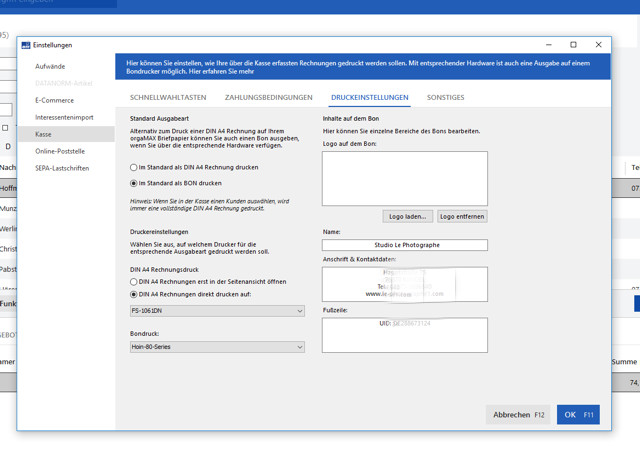
Task: Maximize the Einstellungen window
Action: click(573, 45)
